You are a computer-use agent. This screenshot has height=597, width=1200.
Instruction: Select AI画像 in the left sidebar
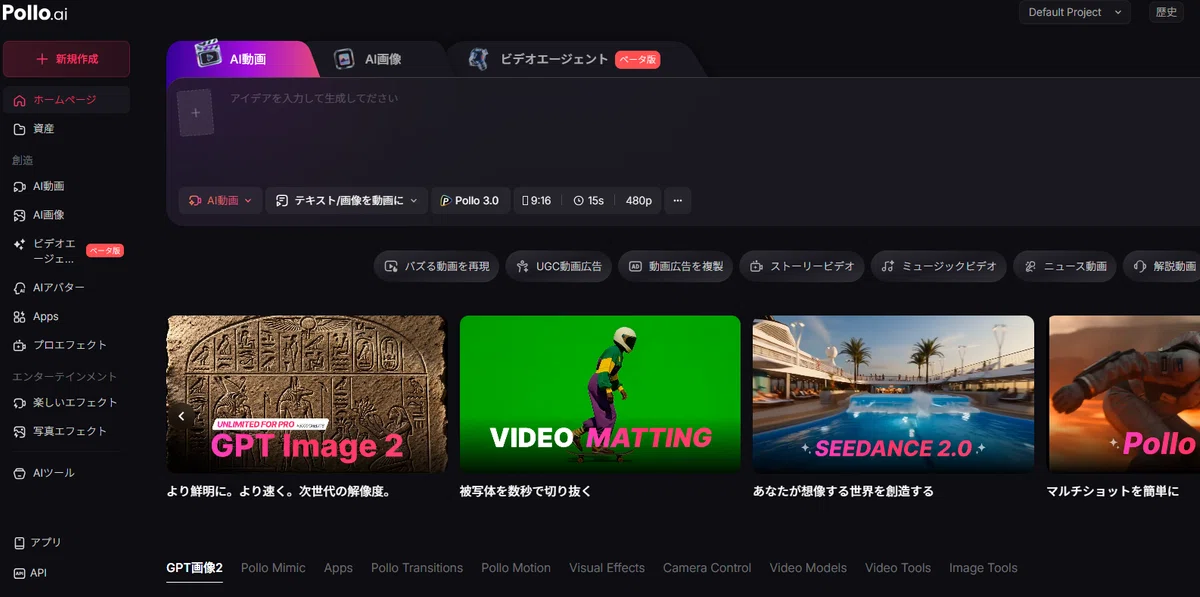coord(66,215)
